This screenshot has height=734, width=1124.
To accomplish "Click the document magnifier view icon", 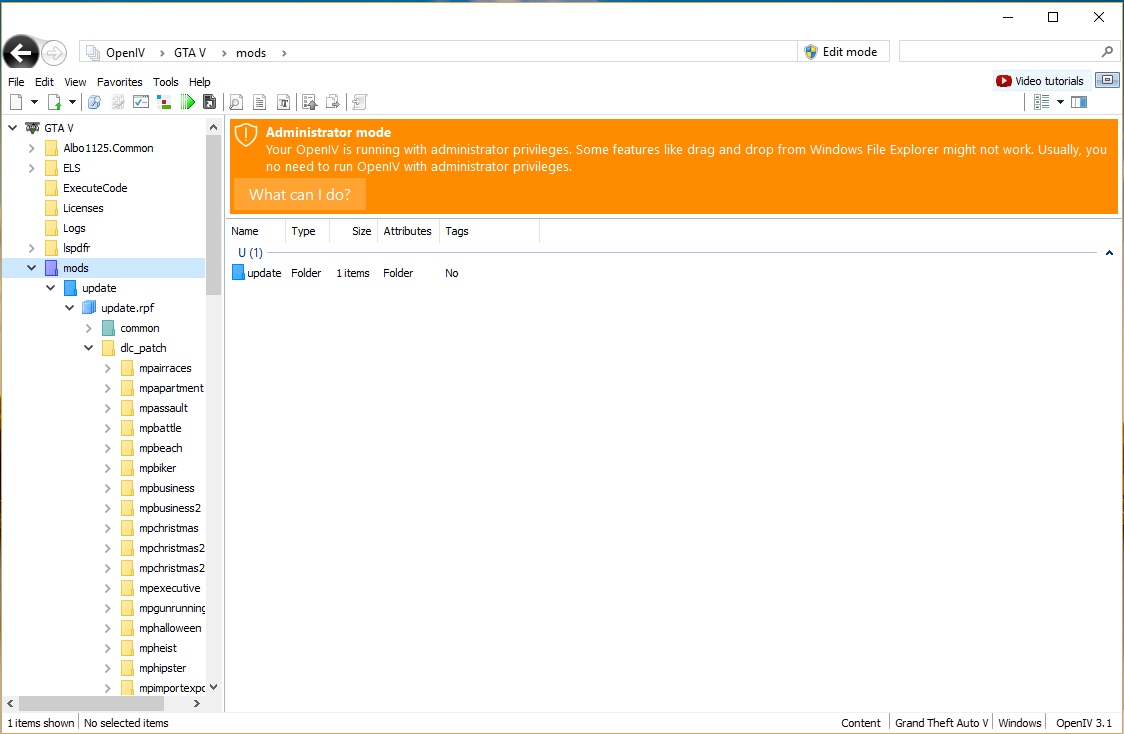I will click(x=236, y=103).
